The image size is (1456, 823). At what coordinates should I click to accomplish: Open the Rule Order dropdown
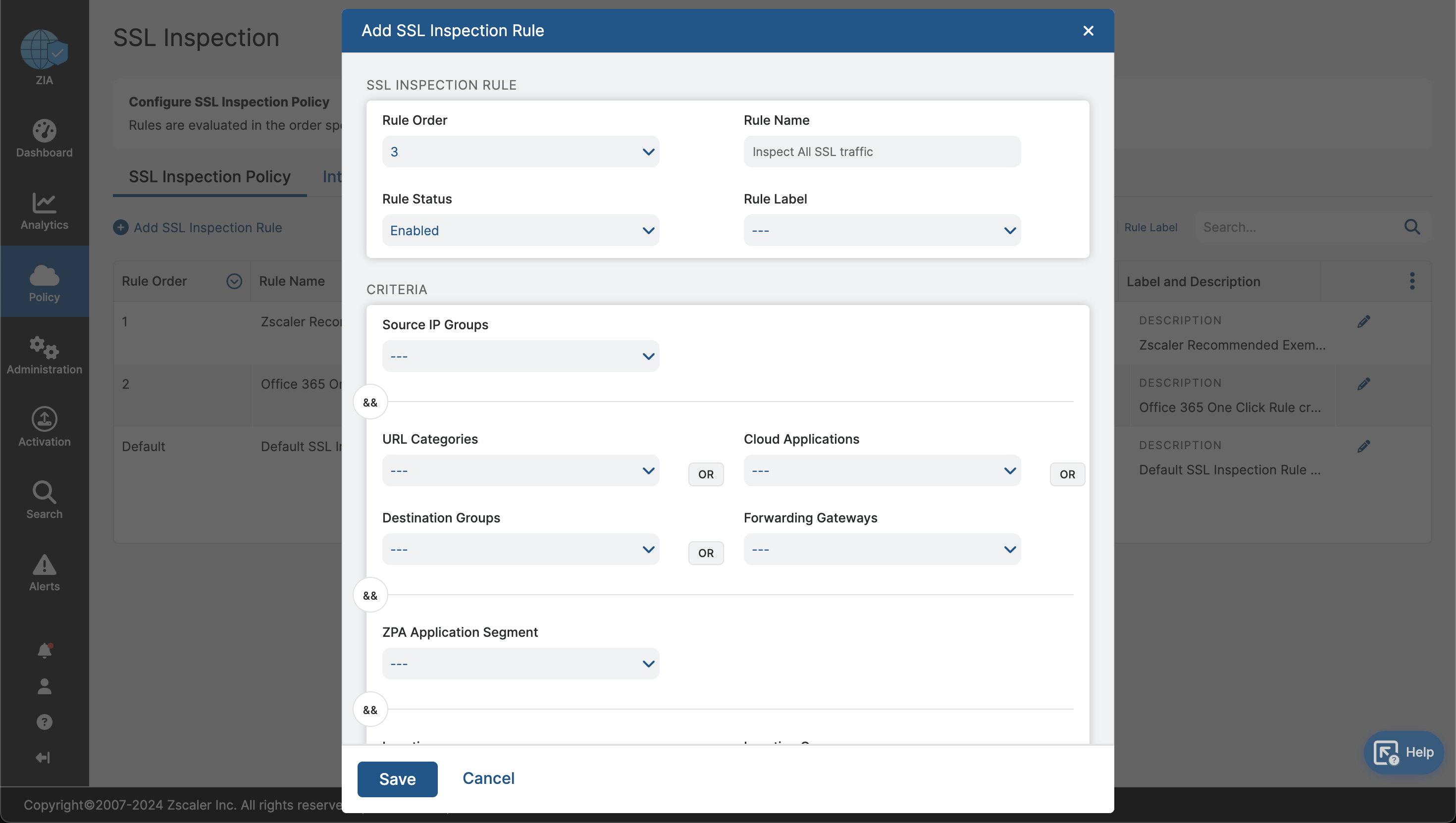[520, 152]
